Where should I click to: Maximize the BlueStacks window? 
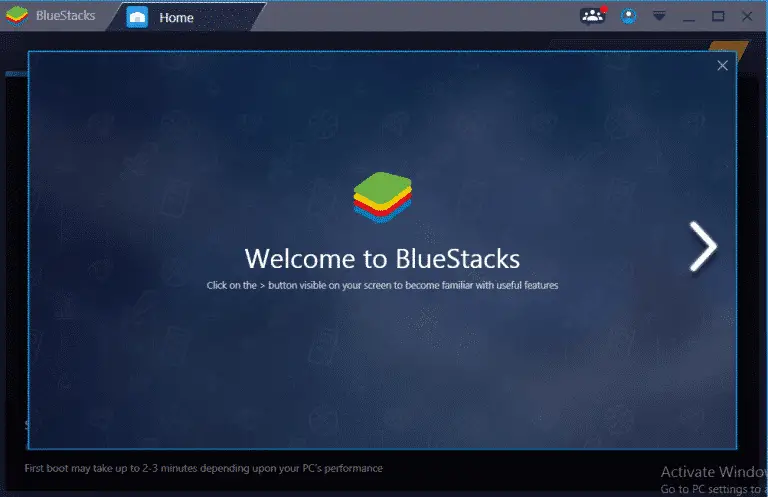pos(718,16)
